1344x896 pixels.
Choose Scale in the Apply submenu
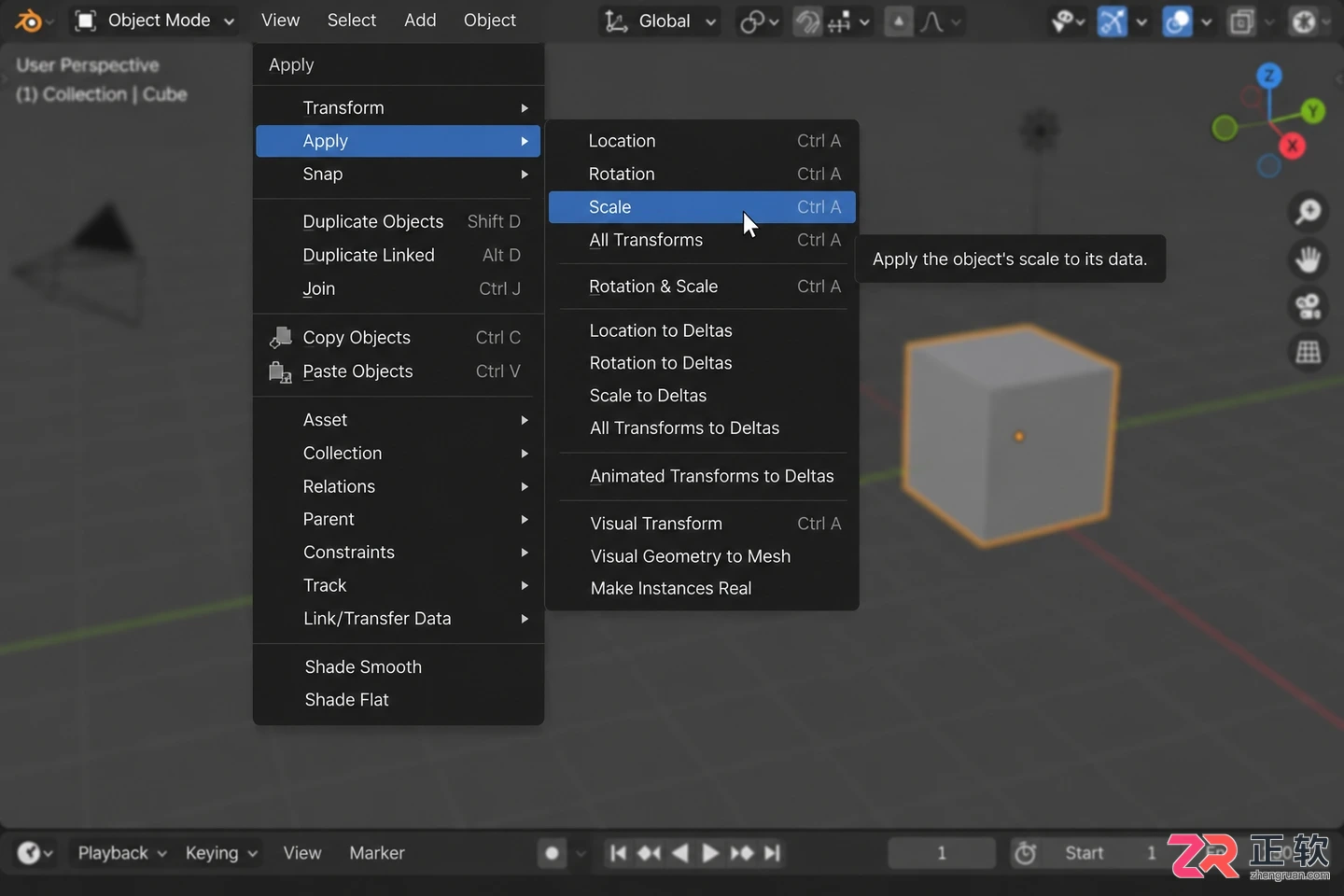[x=702, y=207]
